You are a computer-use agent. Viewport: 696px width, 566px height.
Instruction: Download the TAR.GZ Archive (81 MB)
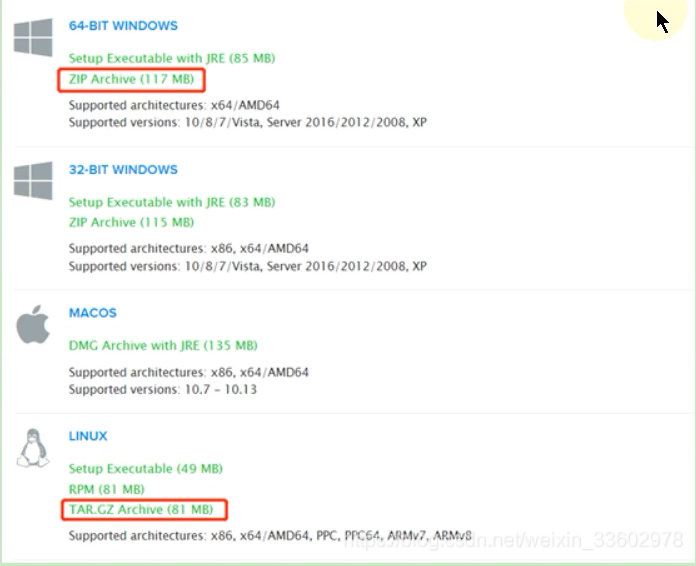click(141, 509)
